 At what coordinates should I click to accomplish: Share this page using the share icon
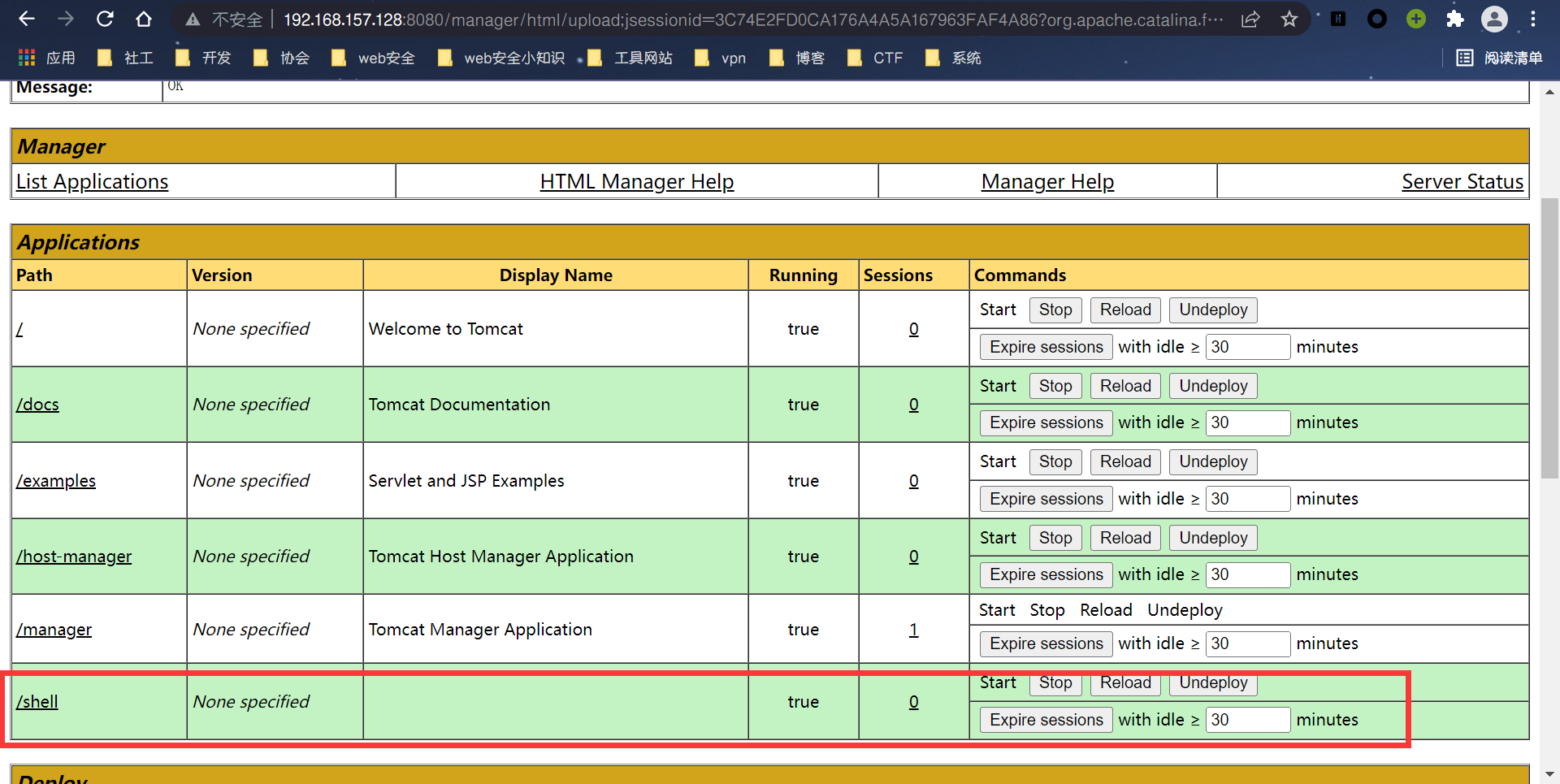(x=1250, y=19)
